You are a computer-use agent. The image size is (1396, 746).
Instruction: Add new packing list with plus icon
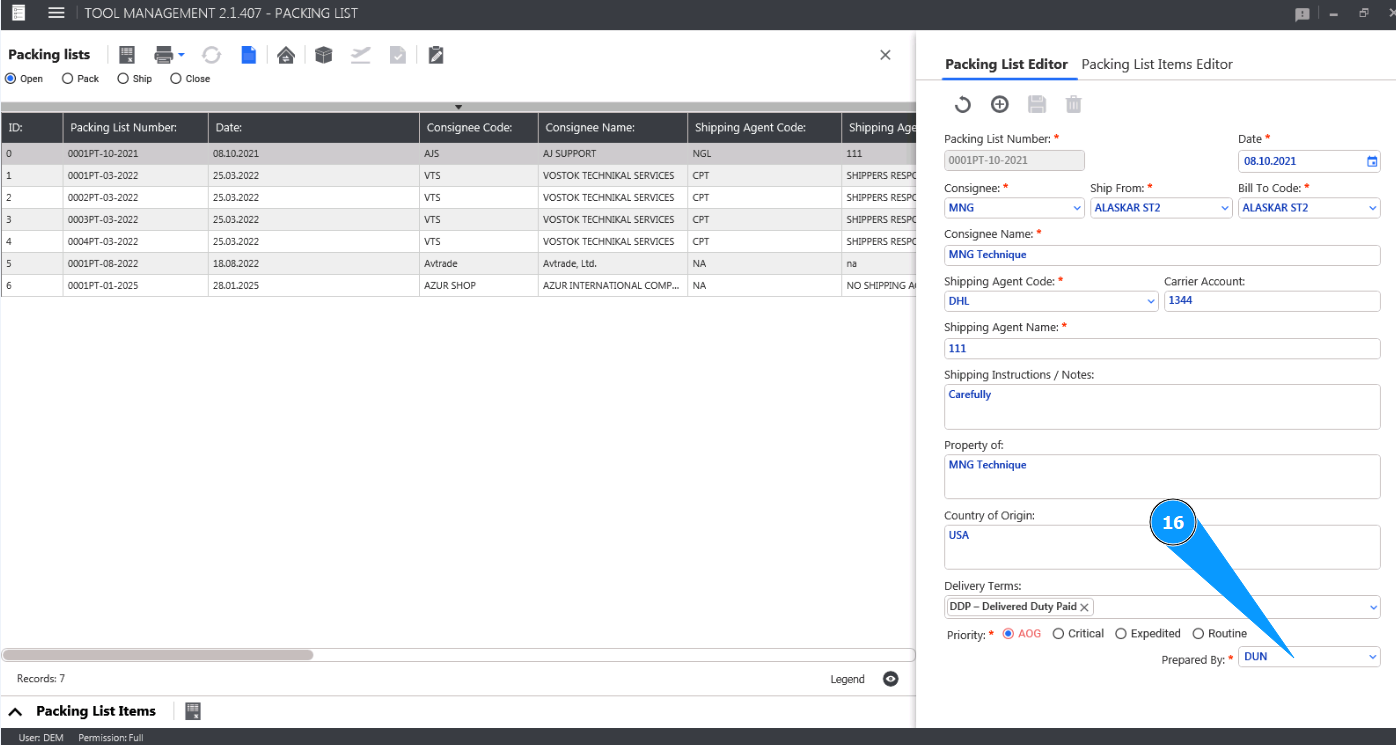pyautogui.click(x=999, y=105)
